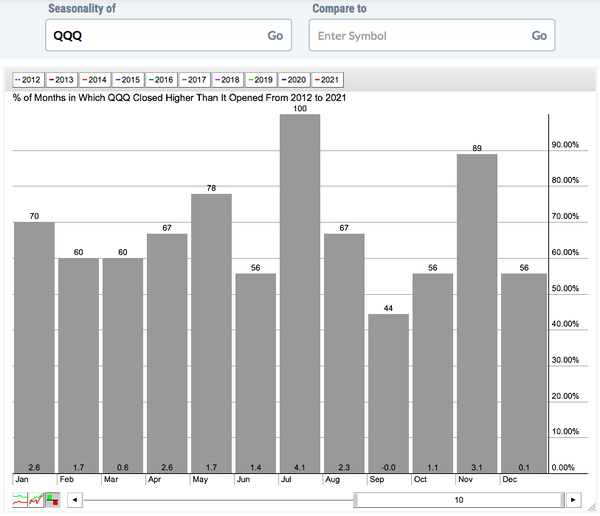Toggle the 2012 year series
600x516 pixels.
[28, 79]
